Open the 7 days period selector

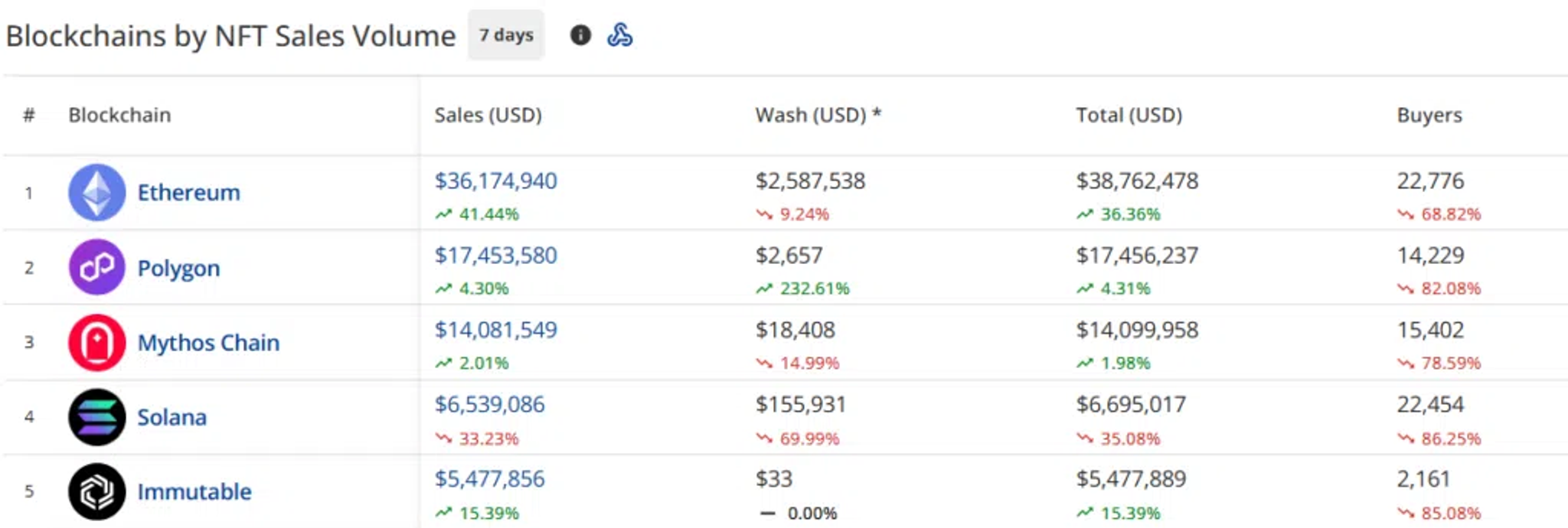point(506,35)
